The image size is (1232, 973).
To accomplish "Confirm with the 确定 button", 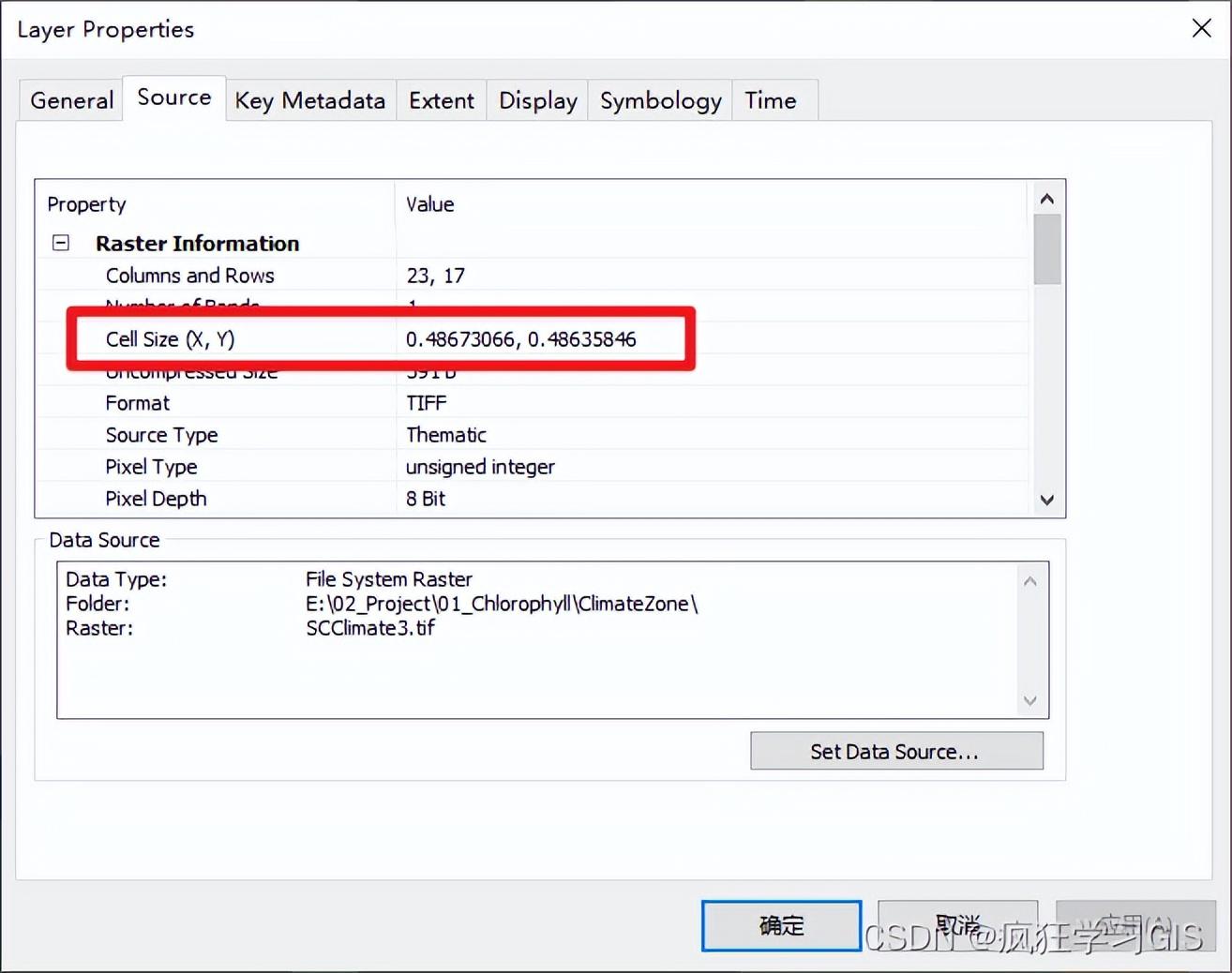I will [x=781, y=926].
